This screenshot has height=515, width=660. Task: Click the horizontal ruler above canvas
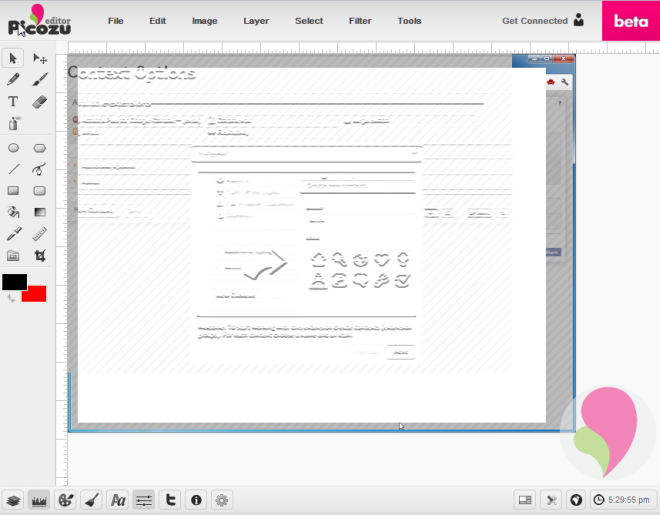click(x=362, y=48)
